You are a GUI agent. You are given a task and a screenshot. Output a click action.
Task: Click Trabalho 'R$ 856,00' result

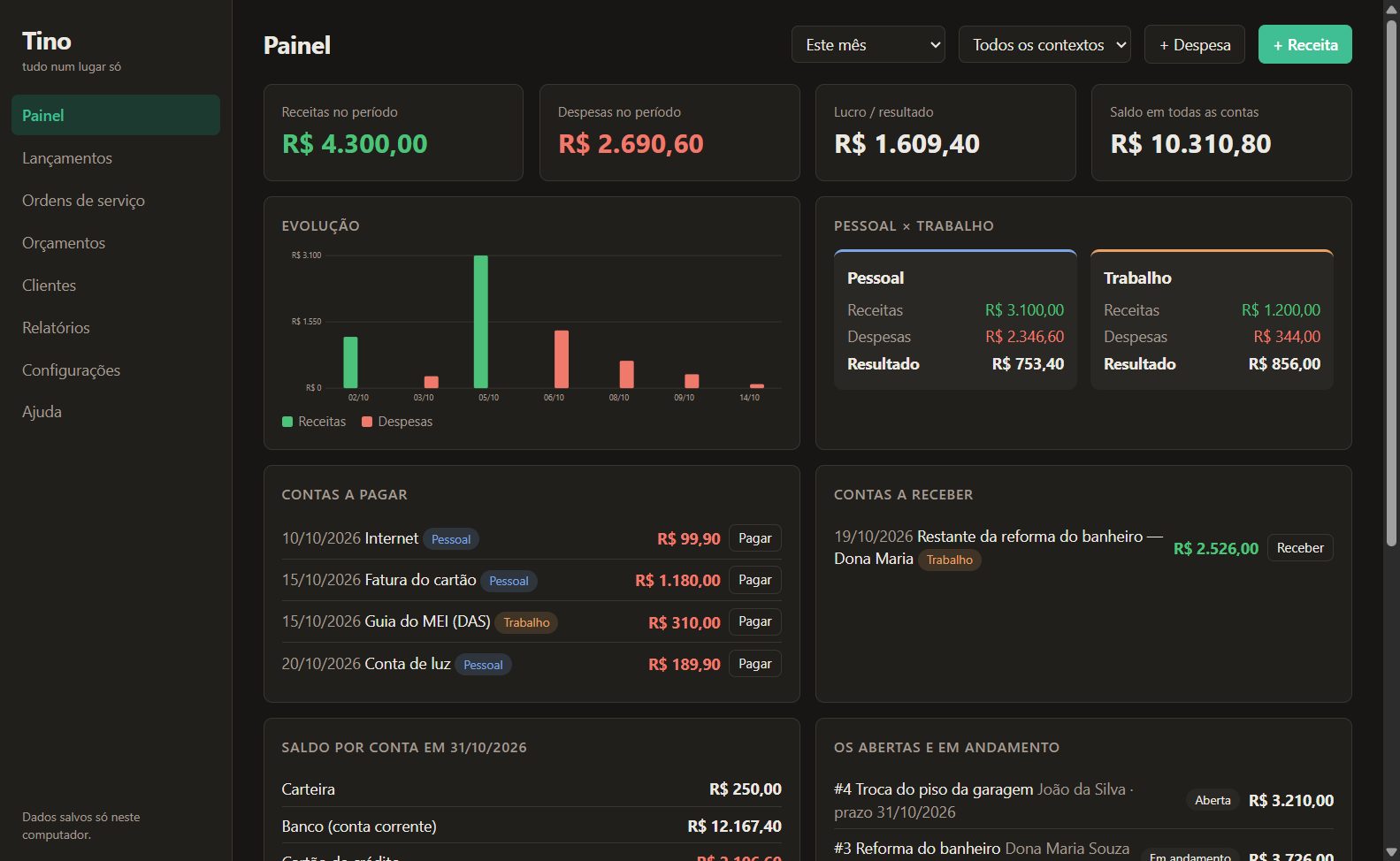point(1284,364)
